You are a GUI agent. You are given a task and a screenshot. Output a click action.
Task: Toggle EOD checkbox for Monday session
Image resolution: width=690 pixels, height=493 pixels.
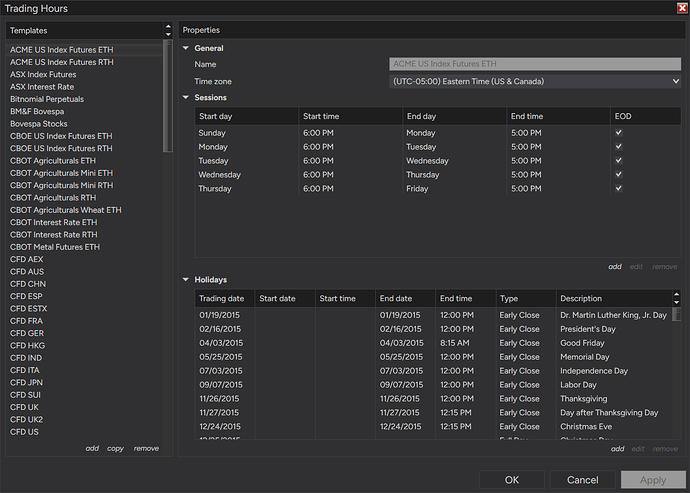(x=619, y=147)
